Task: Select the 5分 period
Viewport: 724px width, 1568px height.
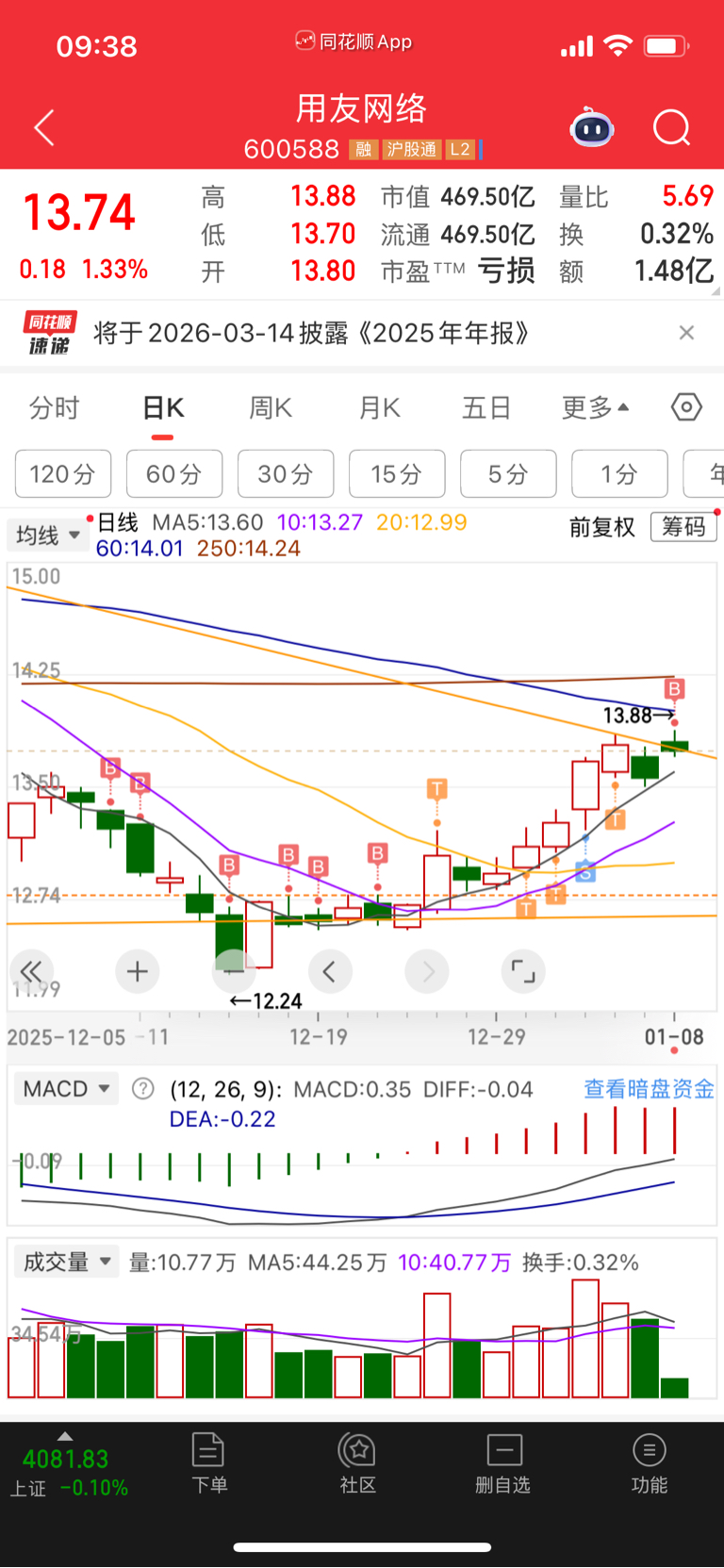Action: tap(508, 473)
